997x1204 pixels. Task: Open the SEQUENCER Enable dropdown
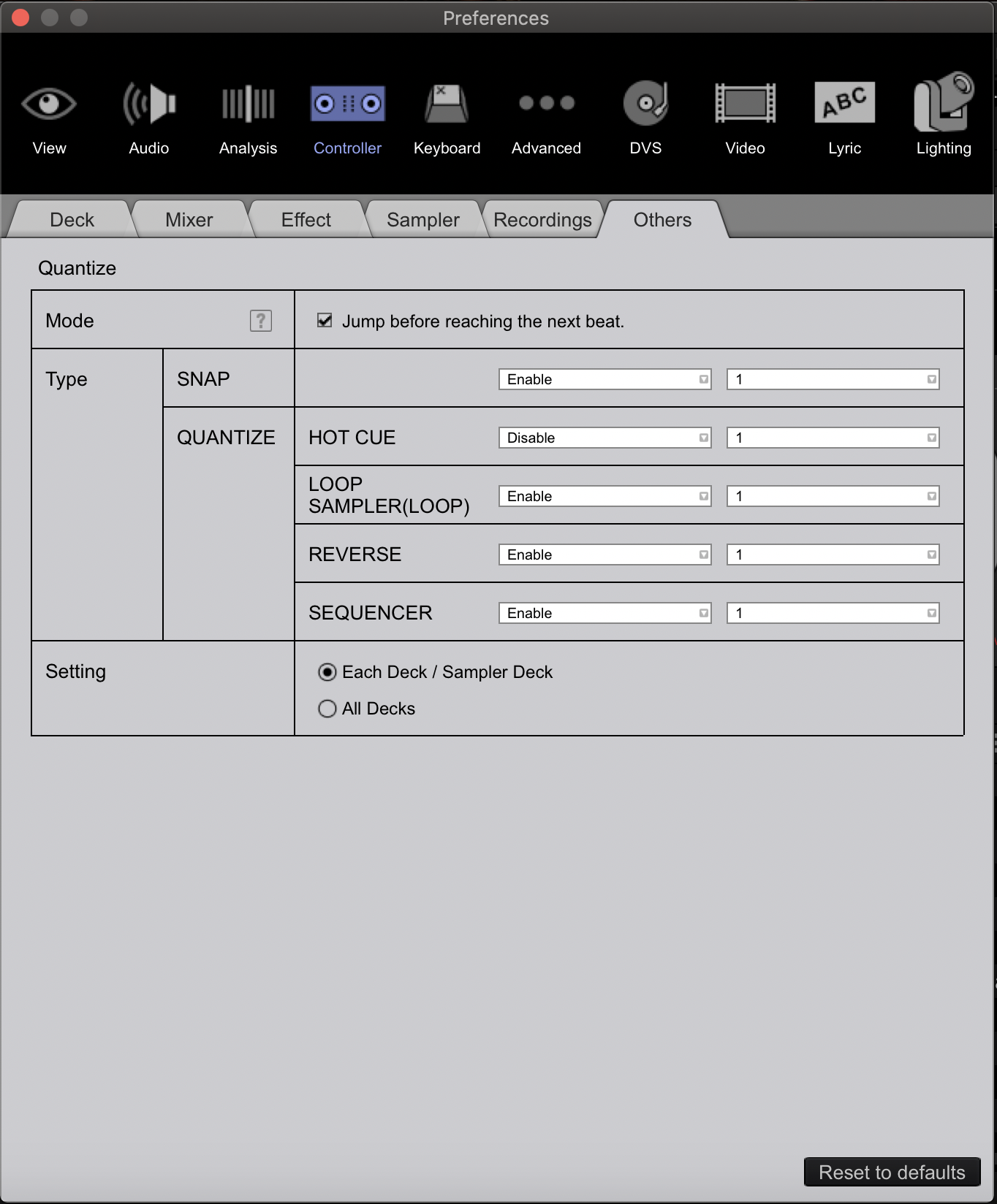[605, 613]
